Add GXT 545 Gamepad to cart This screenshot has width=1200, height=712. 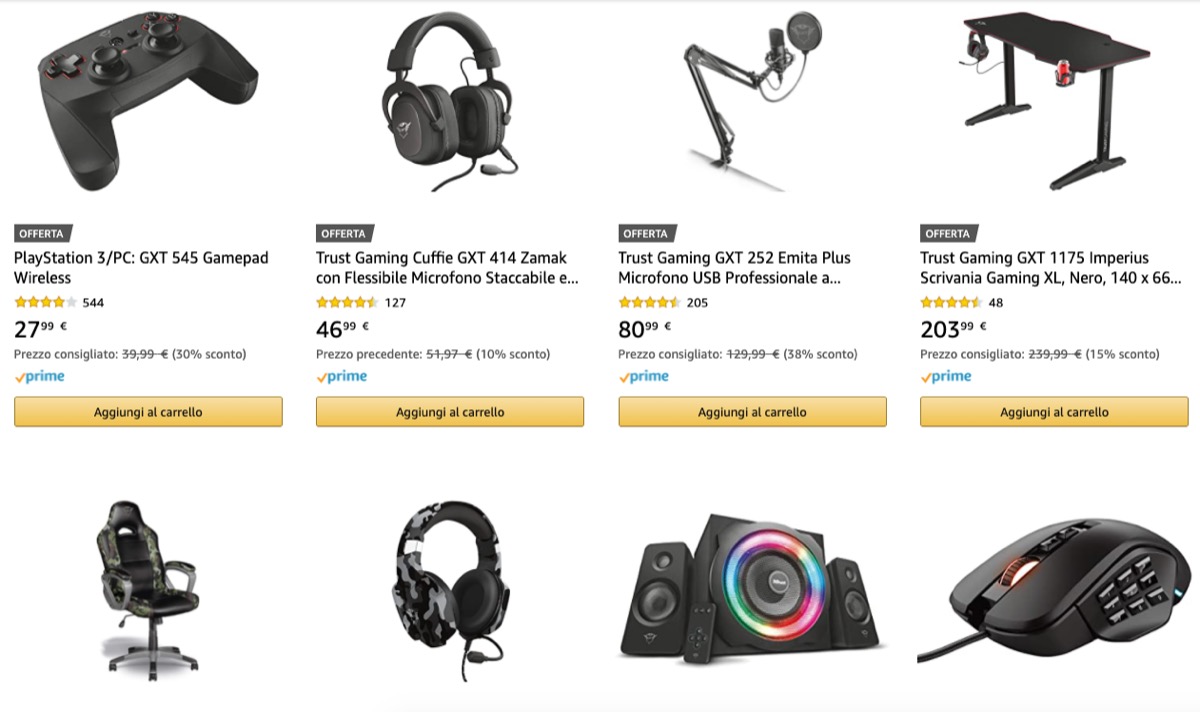pos(148,412)
